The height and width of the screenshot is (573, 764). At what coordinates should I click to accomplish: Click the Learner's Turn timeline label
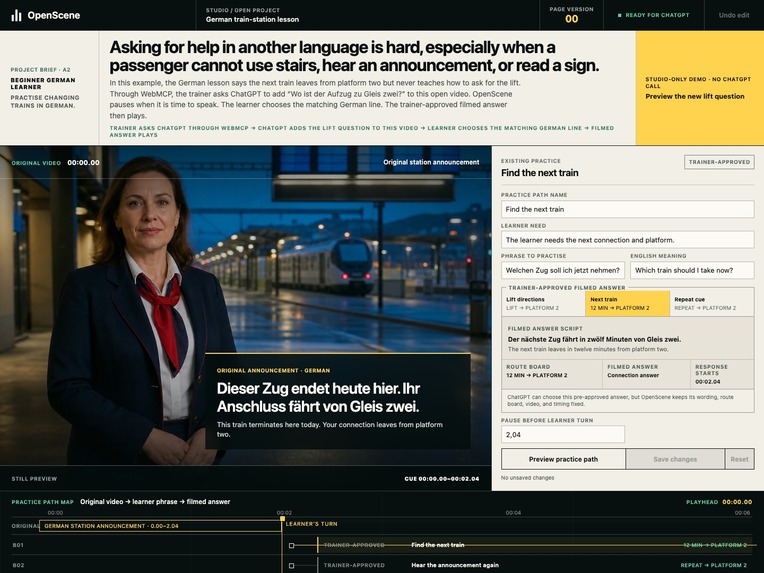point(311,524)
